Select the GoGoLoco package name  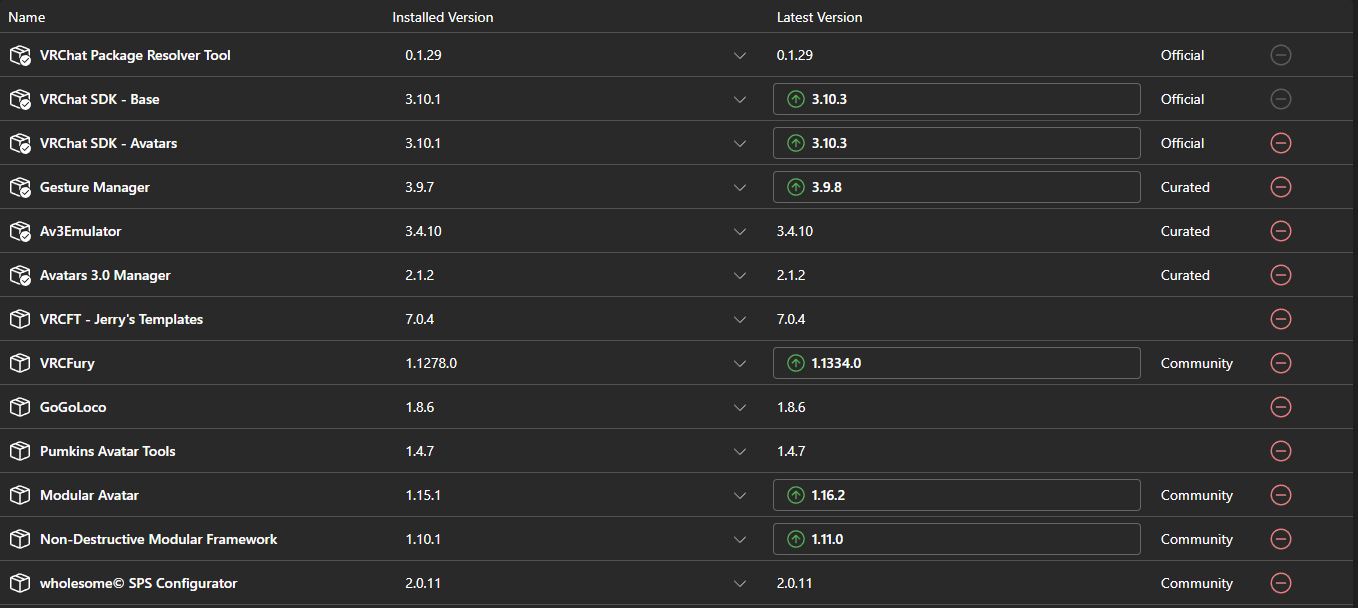(x=73, y=407)
